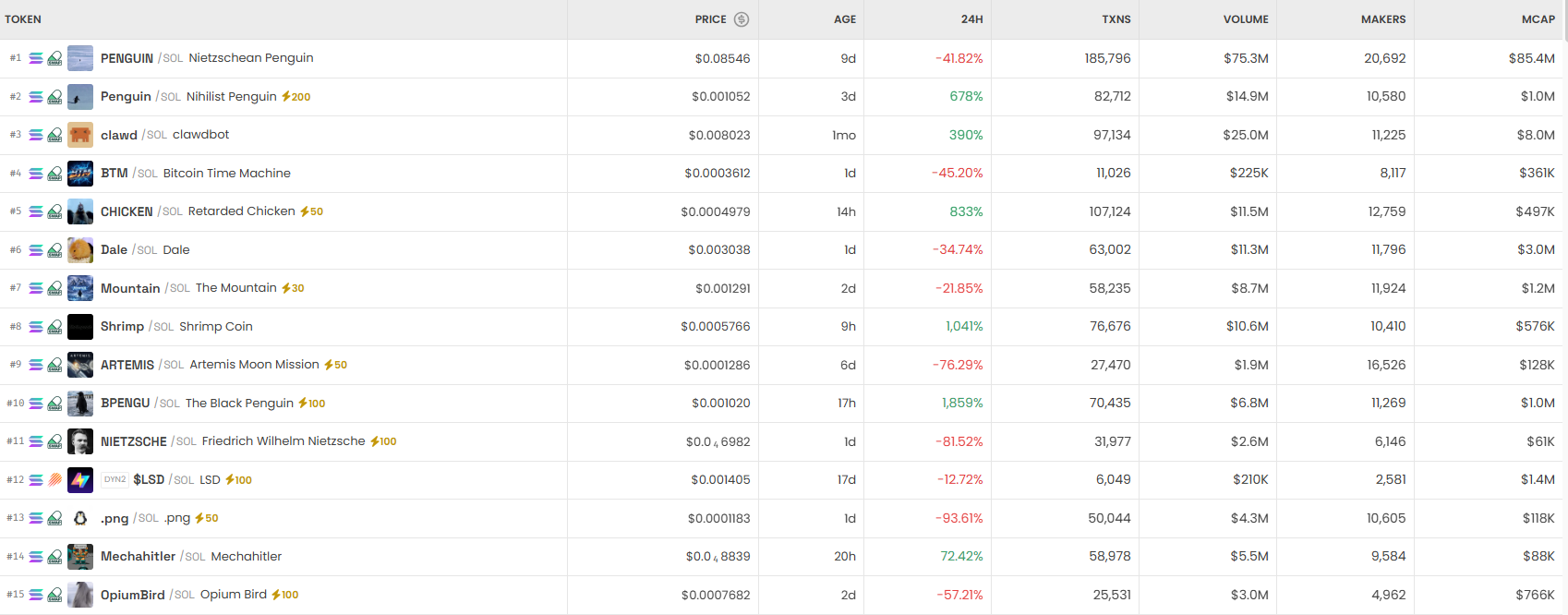Sort by the AGE column header

[845, 19]
